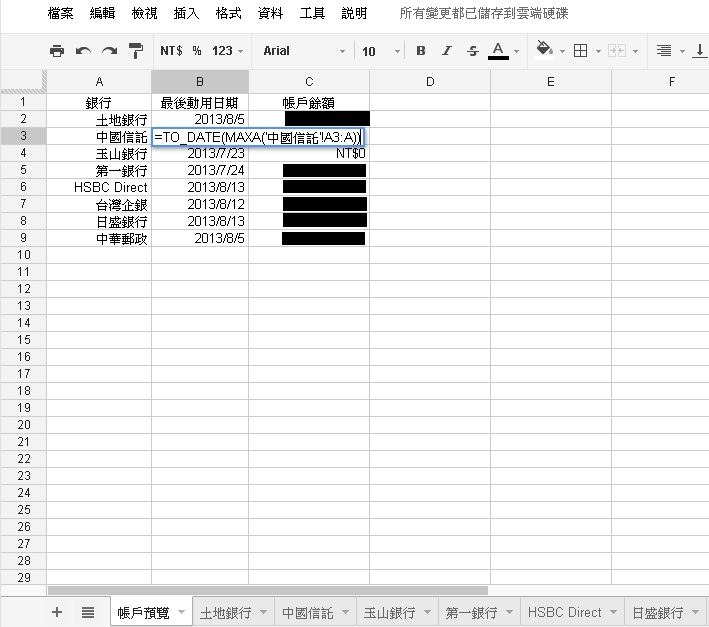Open the 說明 menu

point(354,14)
